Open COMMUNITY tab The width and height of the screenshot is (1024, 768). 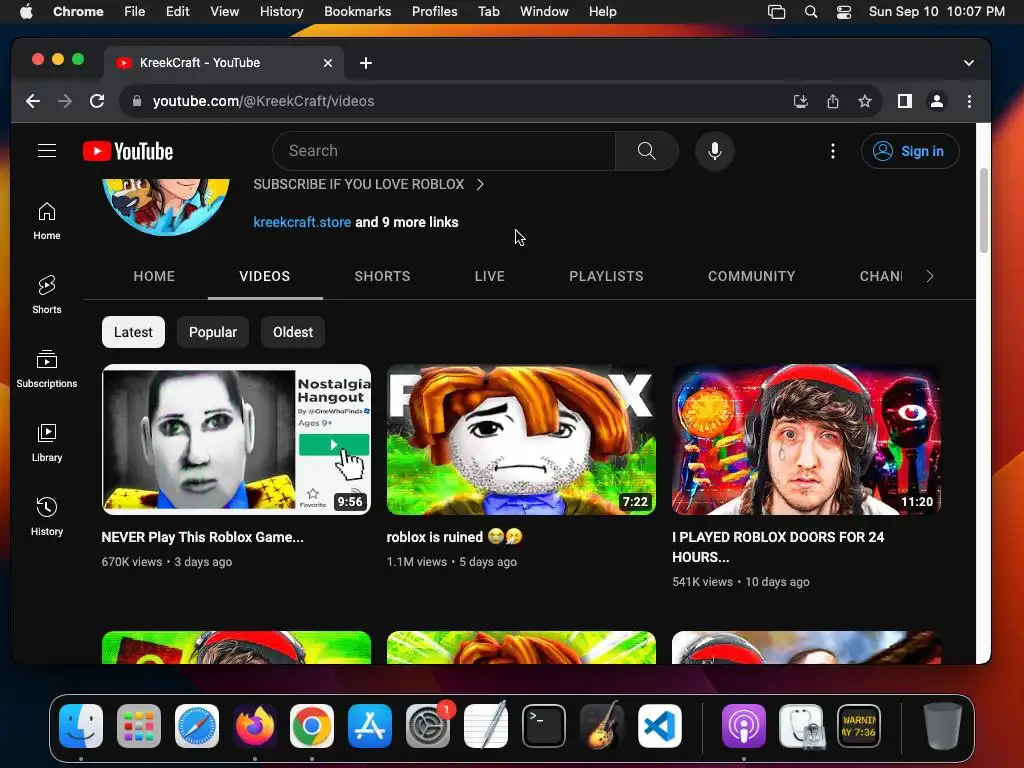[752, 276]
